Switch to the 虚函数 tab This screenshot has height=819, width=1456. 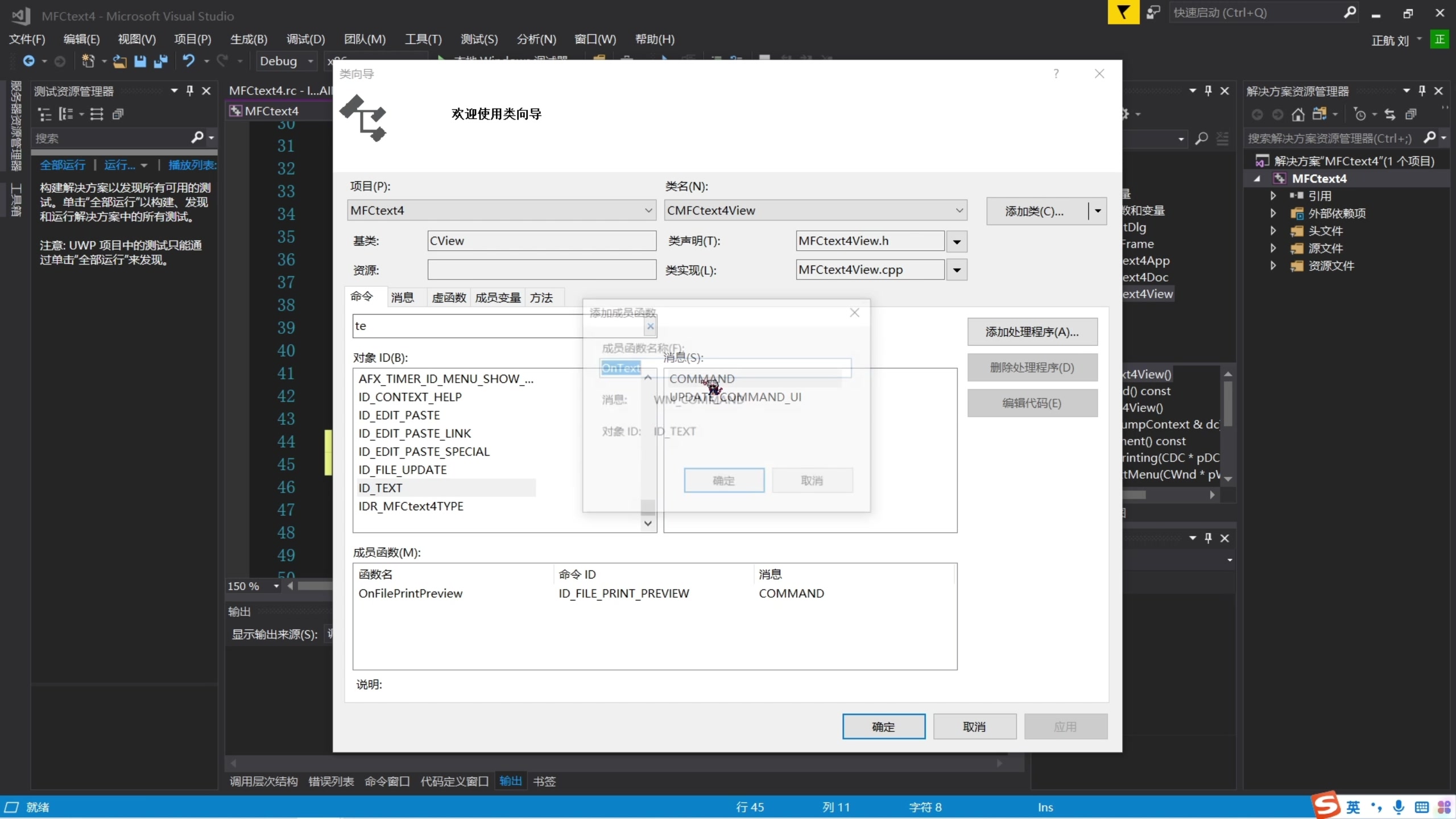click(448, 297)
